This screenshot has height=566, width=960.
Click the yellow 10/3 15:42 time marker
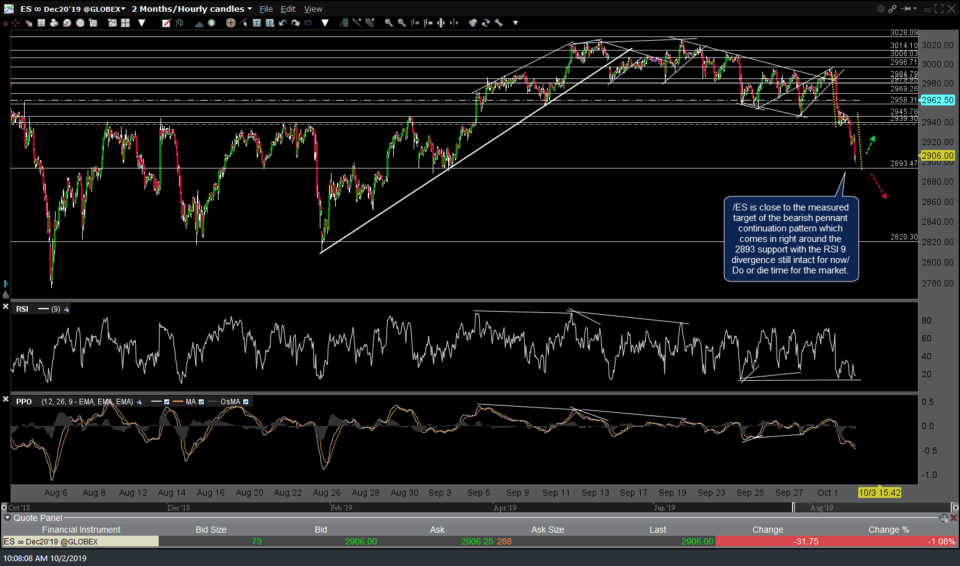coord(879,492)
